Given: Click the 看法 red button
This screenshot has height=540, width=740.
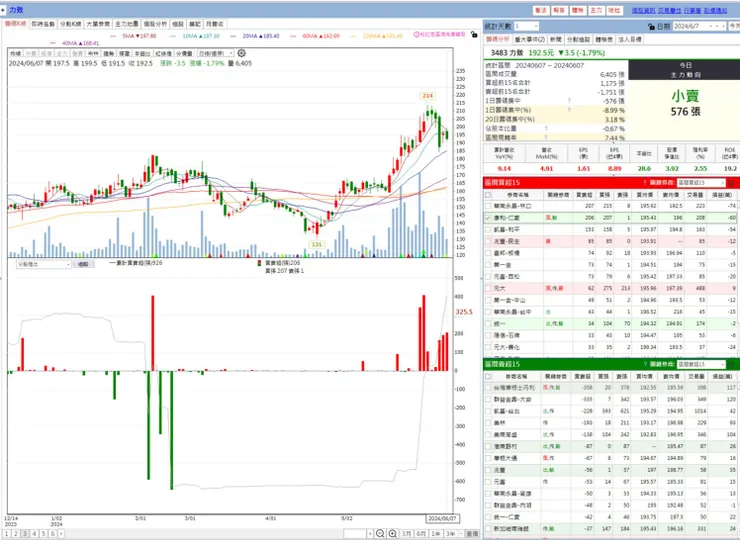Looking at the screenshot, I should click(541, 10).
